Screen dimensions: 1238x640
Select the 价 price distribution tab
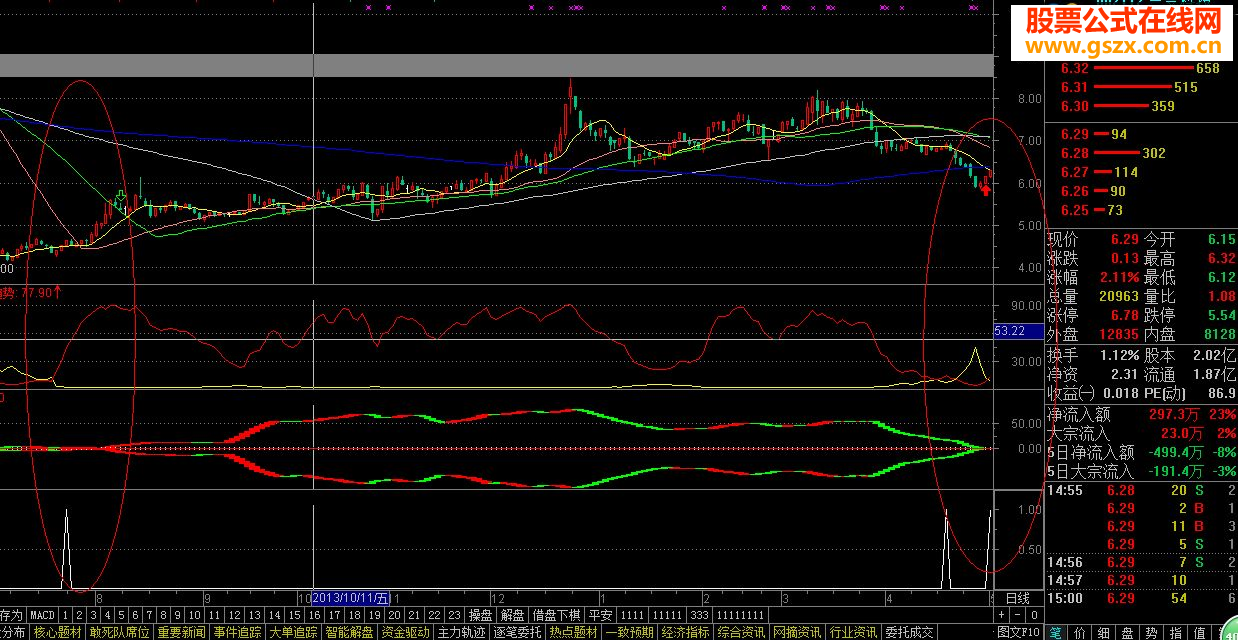coord(1080,632)
